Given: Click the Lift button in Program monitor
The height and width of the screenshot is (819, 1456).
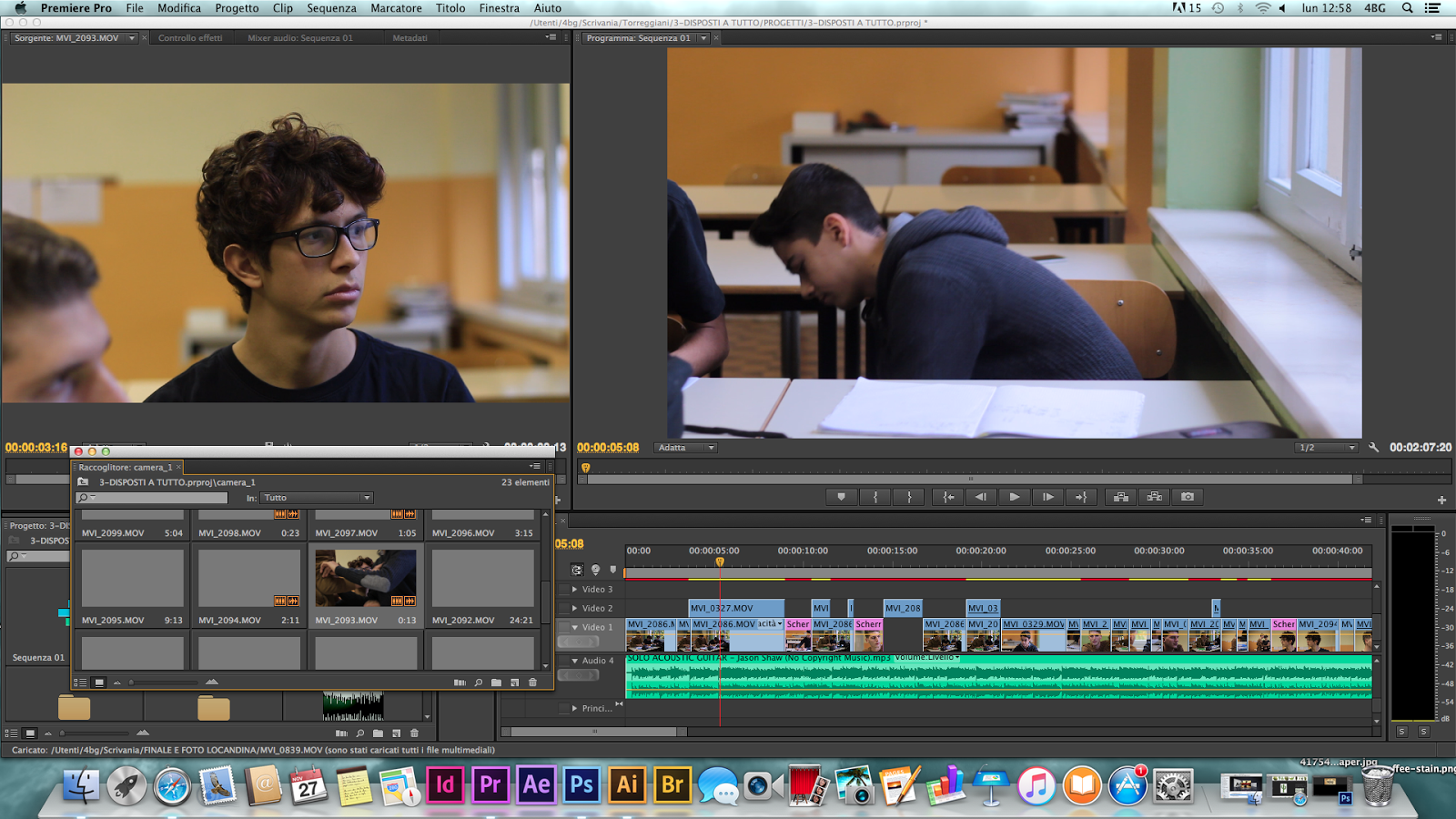Looking at the screenshot, I should pyautogui.click(x=1121, y=497).
